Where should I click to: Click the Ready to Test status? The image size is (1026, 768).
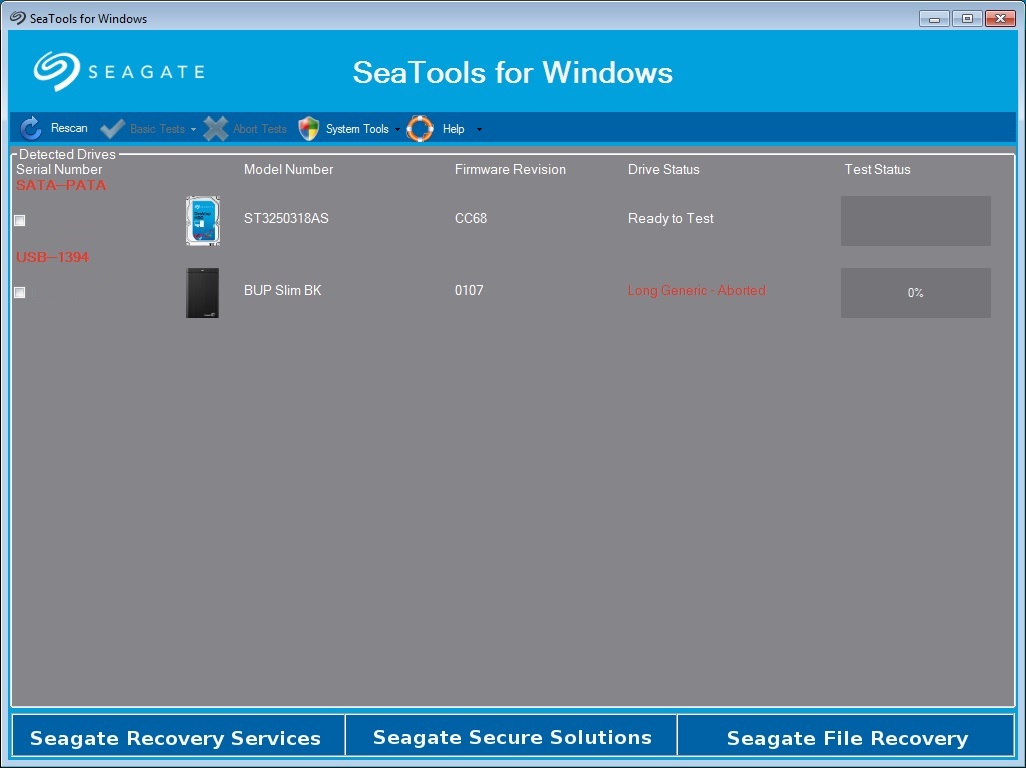pyautogui.click(x=671, y=218)
